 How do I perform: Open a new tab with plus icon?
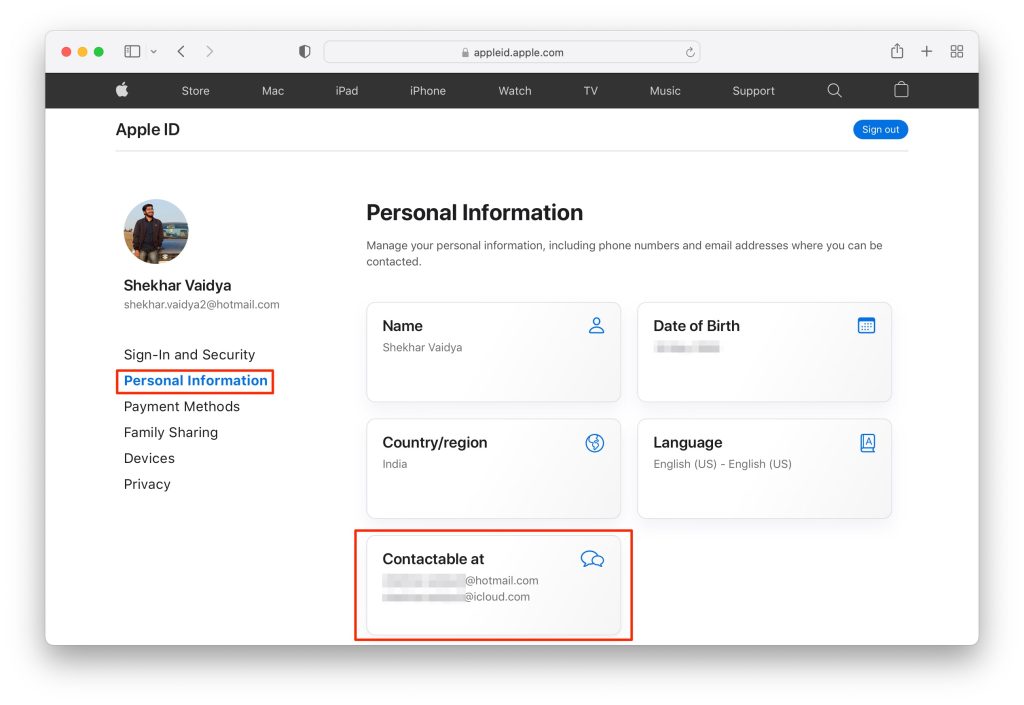926,52
